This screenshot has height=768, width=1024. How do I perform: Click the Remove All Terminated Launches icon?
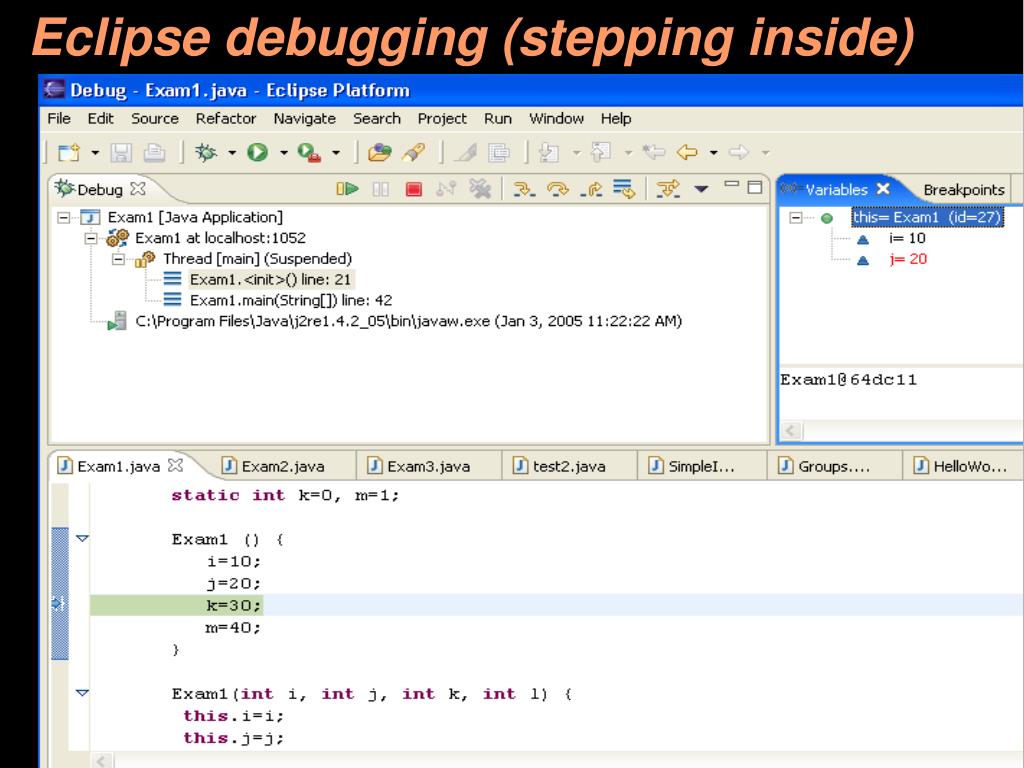coord(480,189)
